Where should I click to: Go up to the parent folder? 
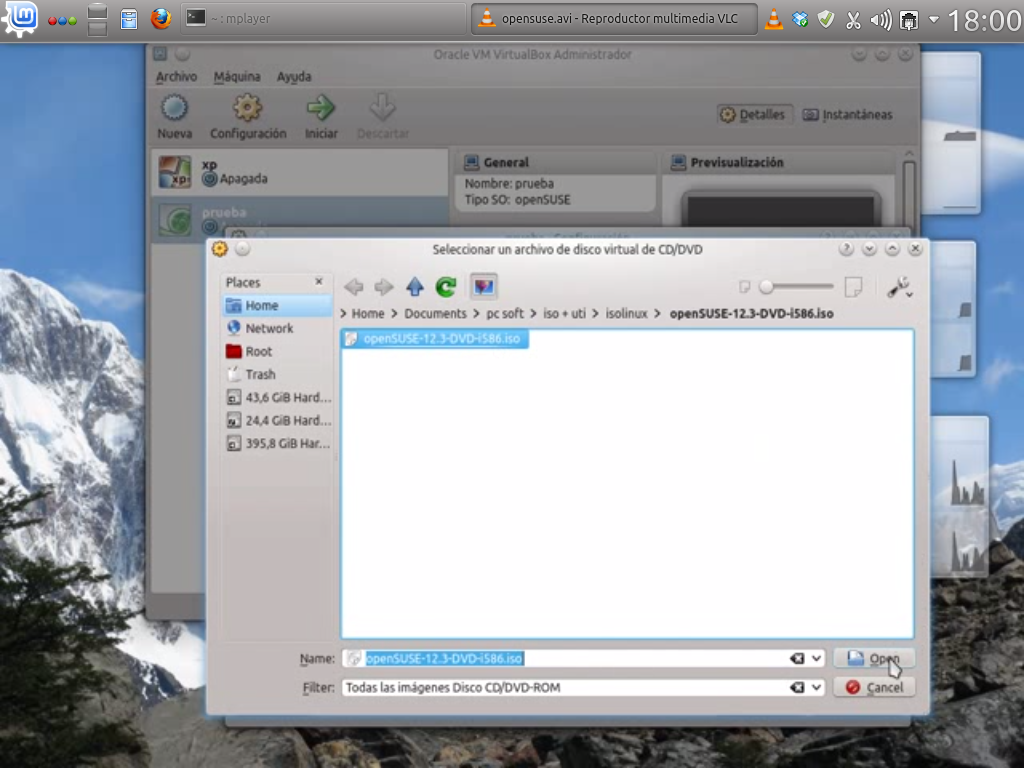click(415, 287)
